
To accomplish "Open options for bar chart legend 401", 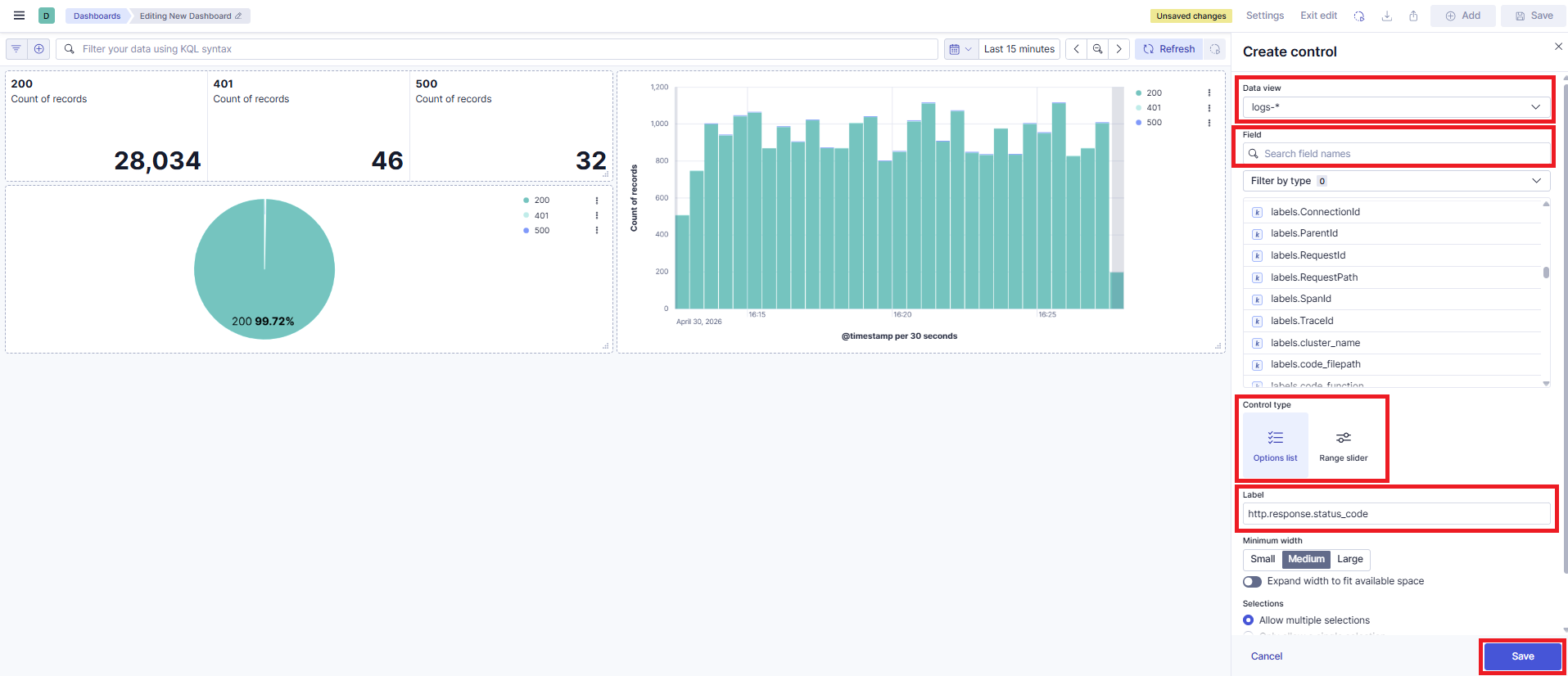I will click(x=1209, y=108).
